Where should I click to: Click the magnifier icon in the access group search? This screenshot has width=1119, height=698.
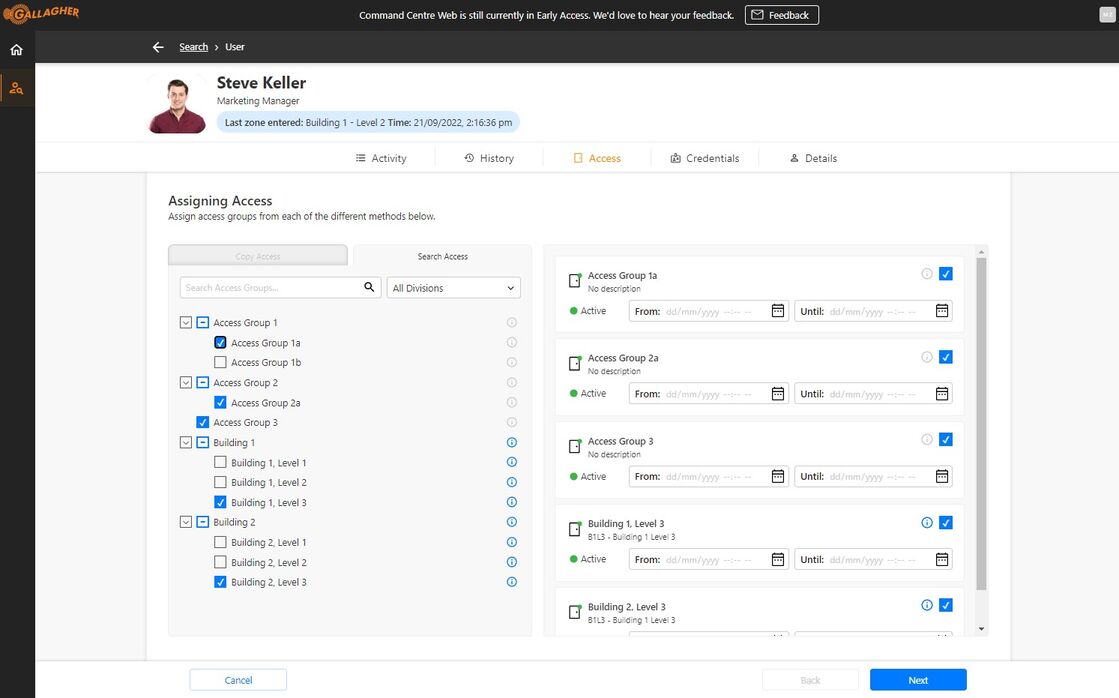(x=368, y=287)
